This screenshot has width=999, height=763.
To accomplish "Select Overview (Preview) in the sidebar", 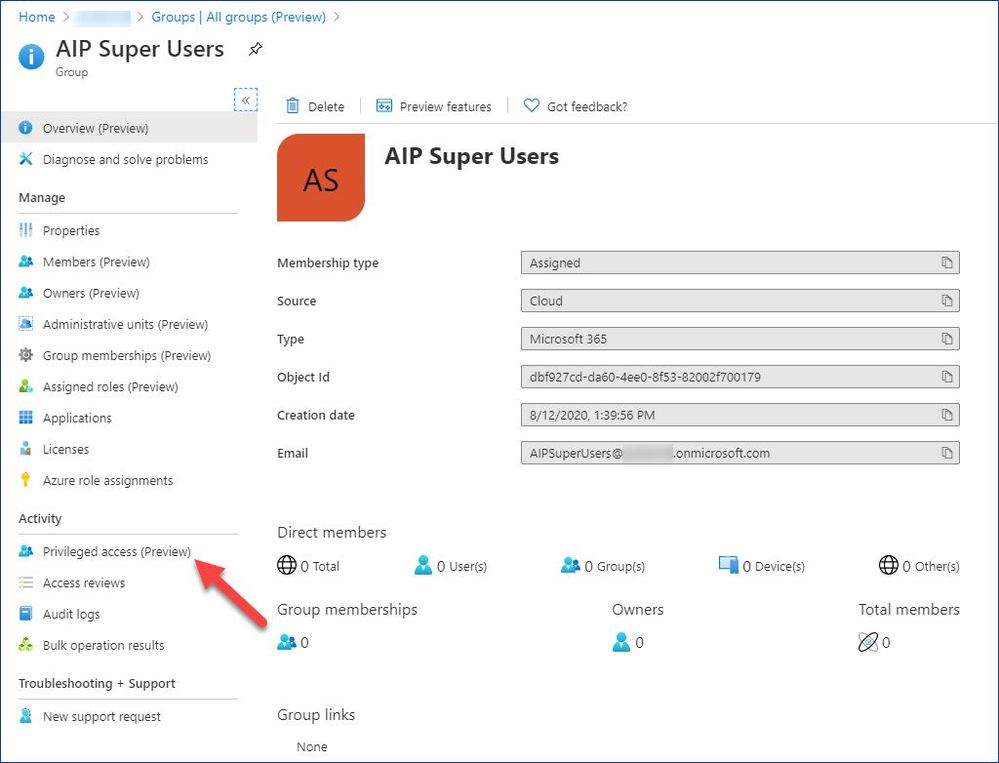I will coord(129,128).
